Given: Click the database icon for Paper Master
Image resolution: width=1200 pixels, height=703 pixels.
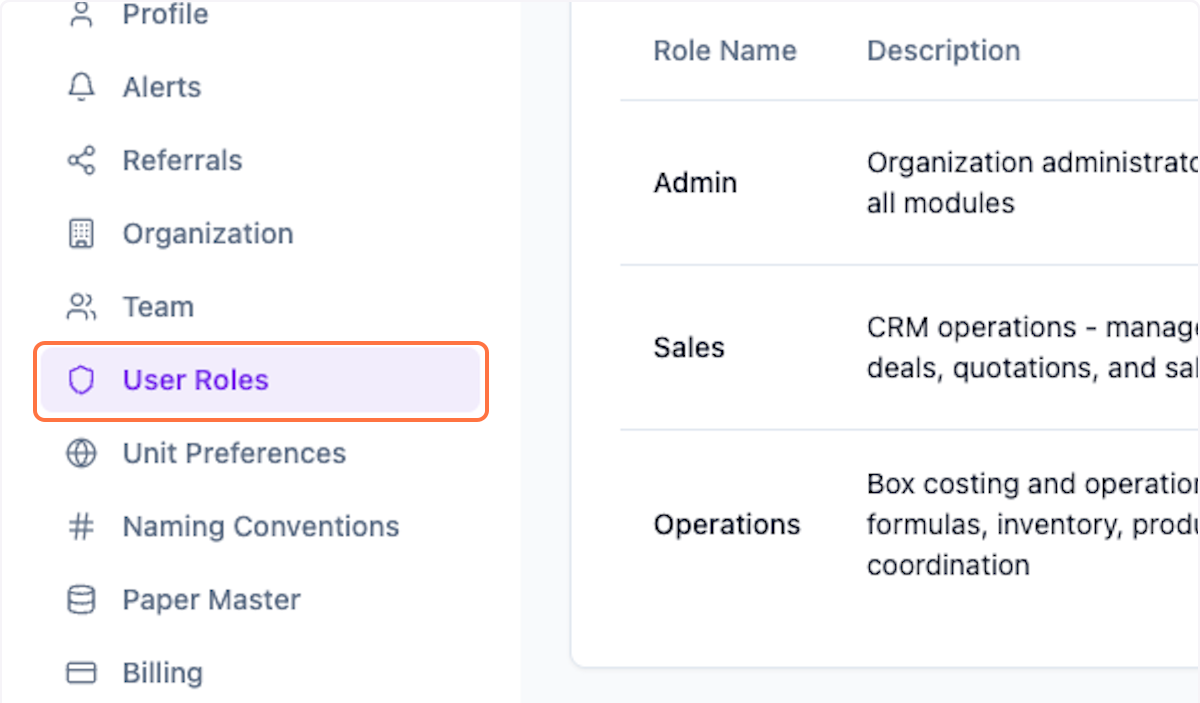Looking at the screenshot, I should click(81, 600).
